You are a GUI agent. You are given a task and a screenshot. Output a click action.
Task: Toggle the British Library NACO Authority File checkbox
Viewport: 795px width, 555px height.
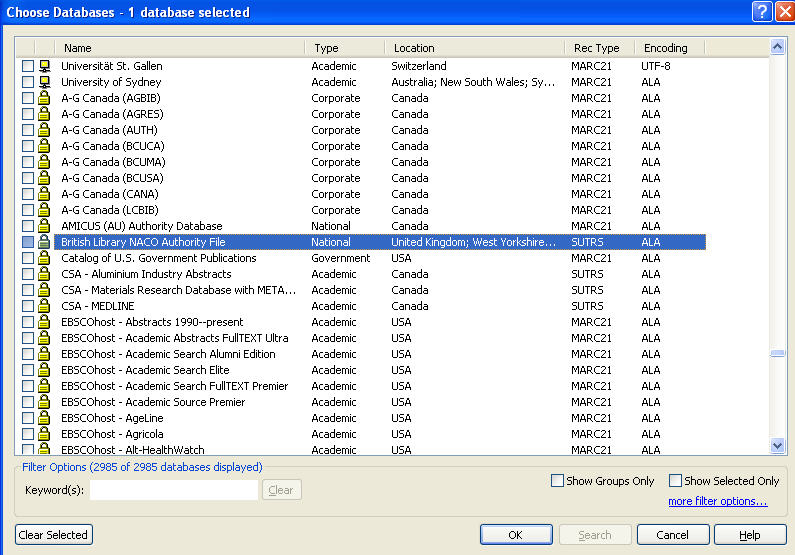(28, 242)
